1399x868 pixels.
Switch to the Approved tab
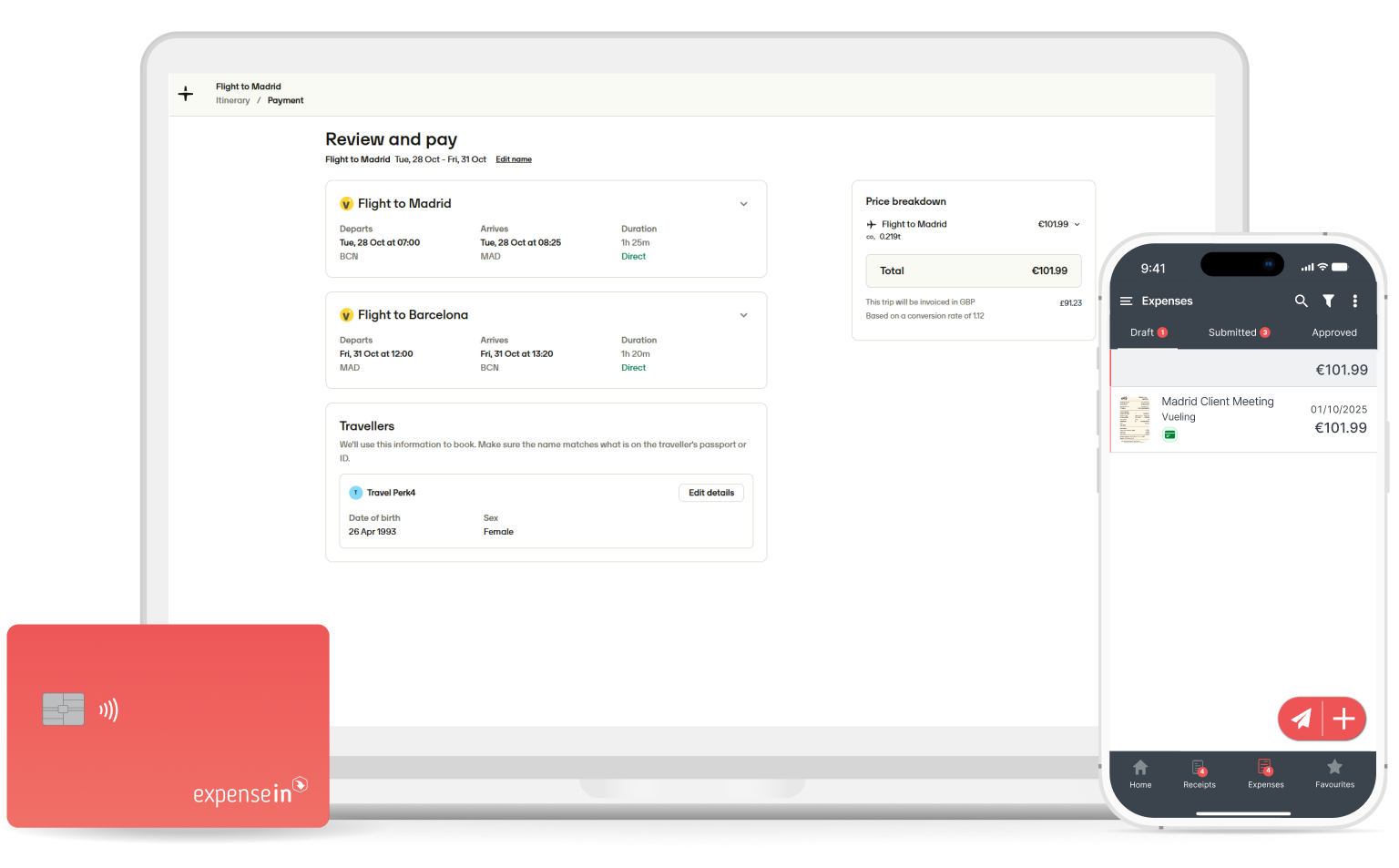pyautogui.click(x=1334, y=332)
